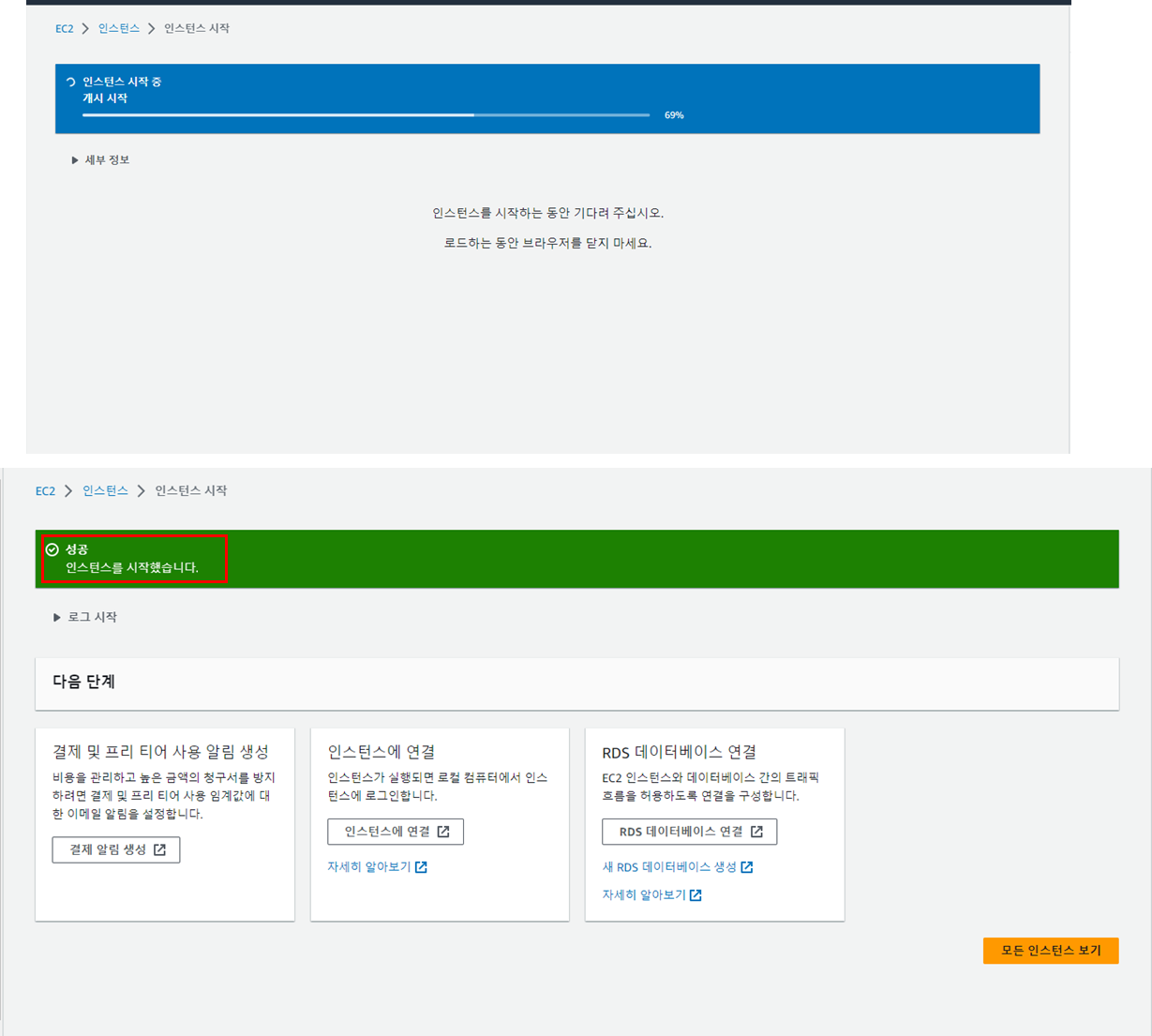Image resolution: width=1152 pixels, height=1036 pixels.
Task: Click external icon next to 인스턴스 연결 자세히 알아보기
Action: click(422, 867)
